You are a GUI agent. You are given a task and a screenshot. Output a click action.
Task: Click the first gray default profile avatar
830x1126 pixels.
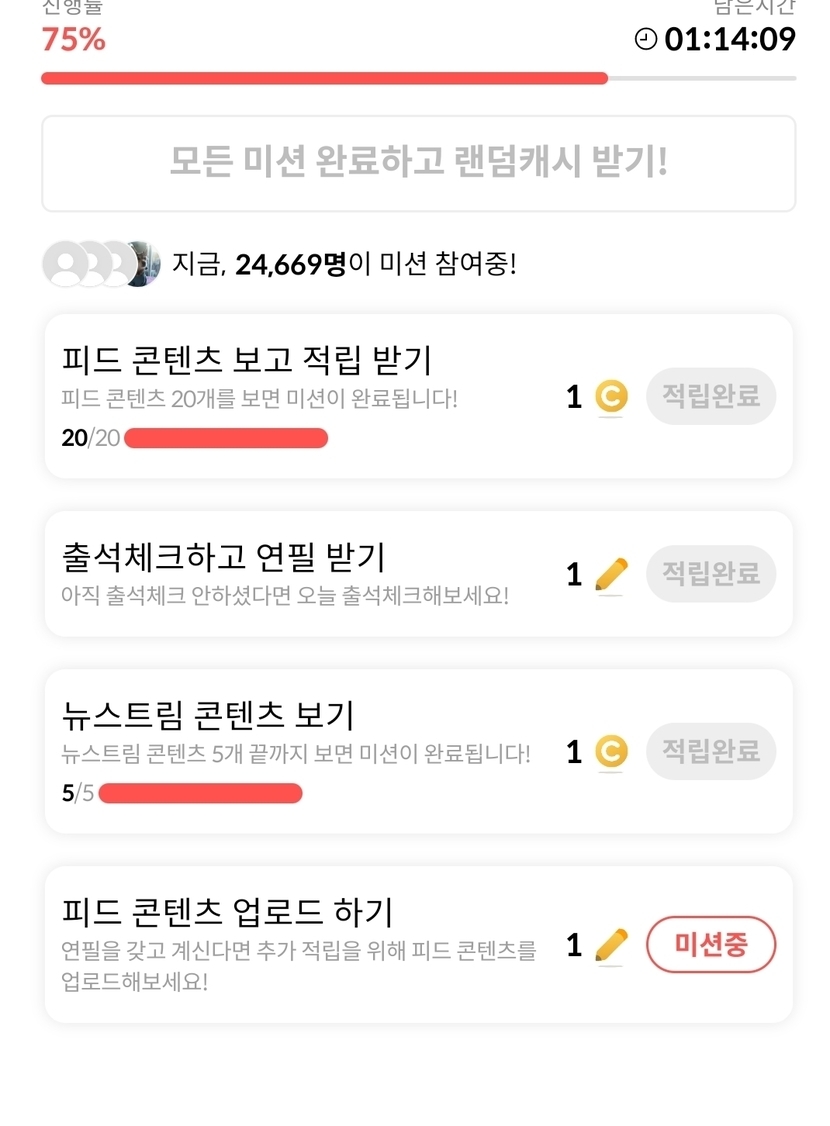65,264
